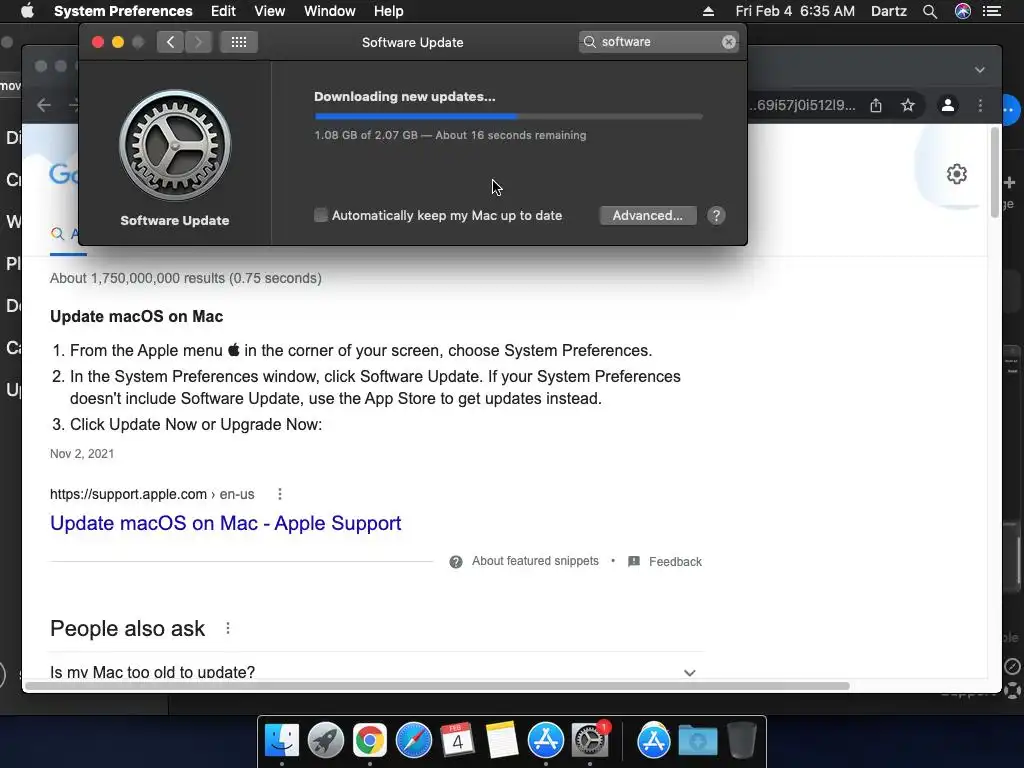Bookmark this page with the star icon
Image resolution: width=1024 pixels, height=768 pixels.
pos(908,105)
